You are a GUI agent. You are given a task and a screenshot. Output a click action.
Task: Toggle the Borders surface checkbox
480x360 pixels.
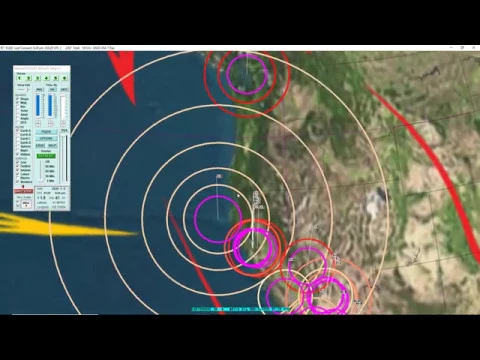[18, 182]
